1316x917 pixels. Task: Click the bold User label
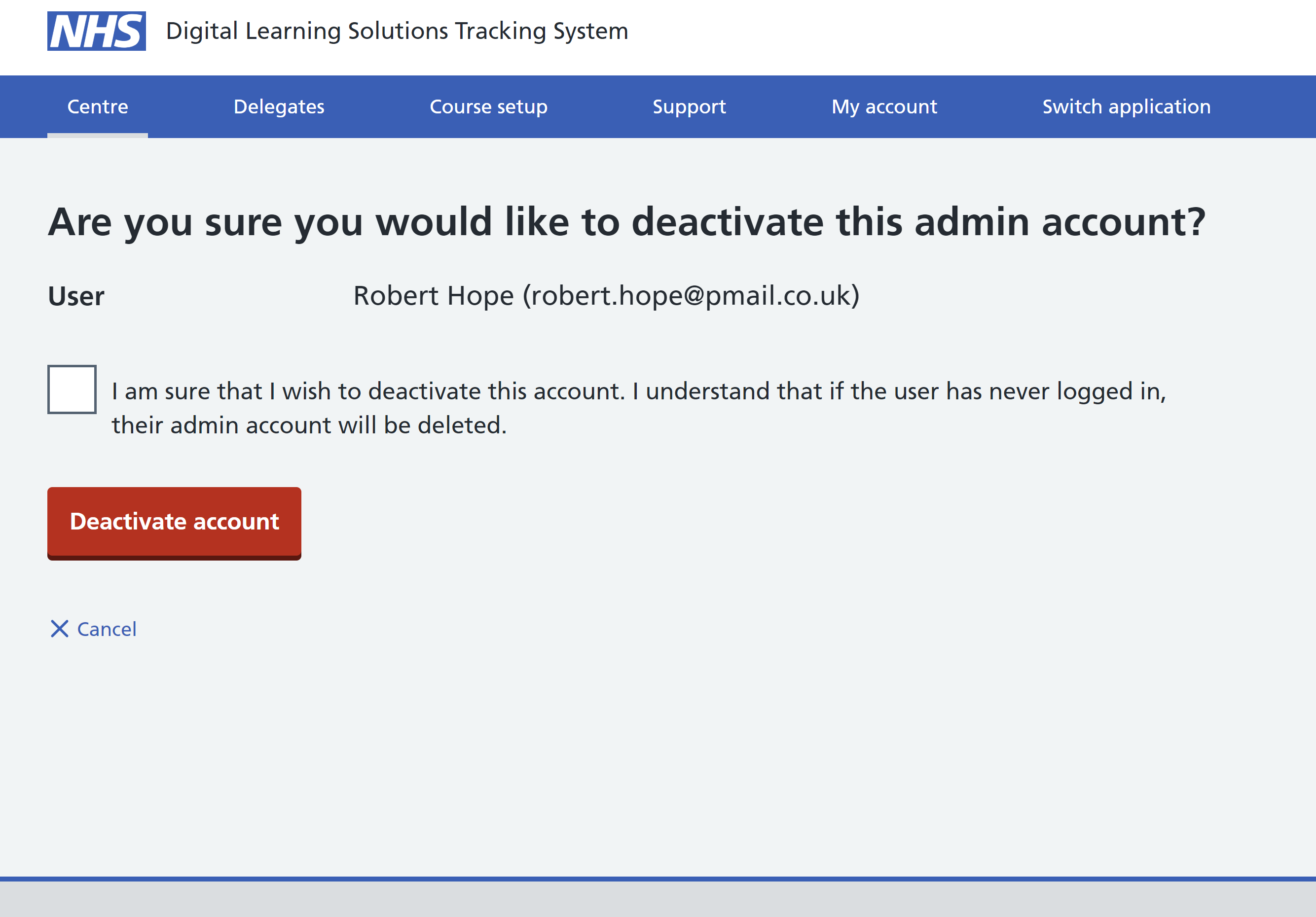pos(76,296)
